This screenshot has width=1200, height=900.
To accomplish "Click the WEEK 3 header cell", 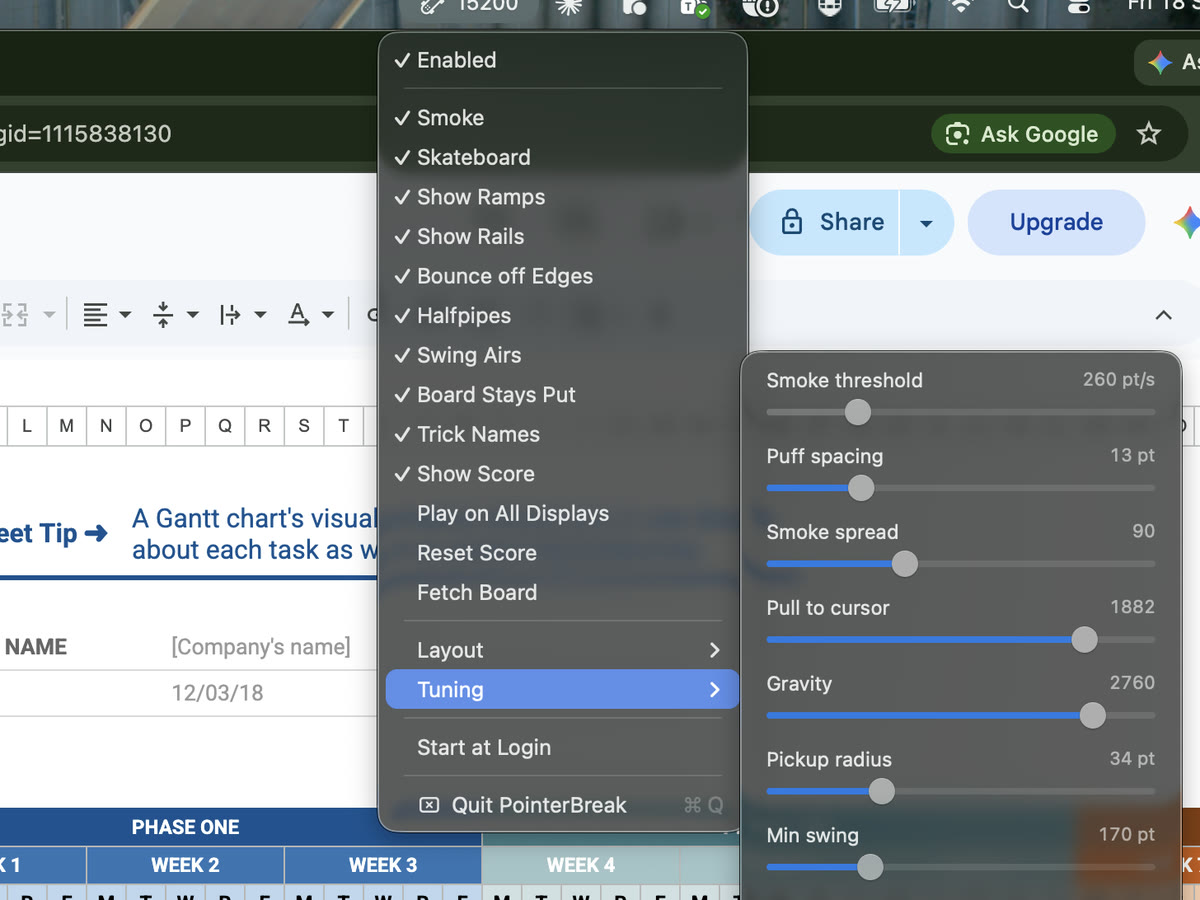I will pyautogui.click(x=383, y=865).
